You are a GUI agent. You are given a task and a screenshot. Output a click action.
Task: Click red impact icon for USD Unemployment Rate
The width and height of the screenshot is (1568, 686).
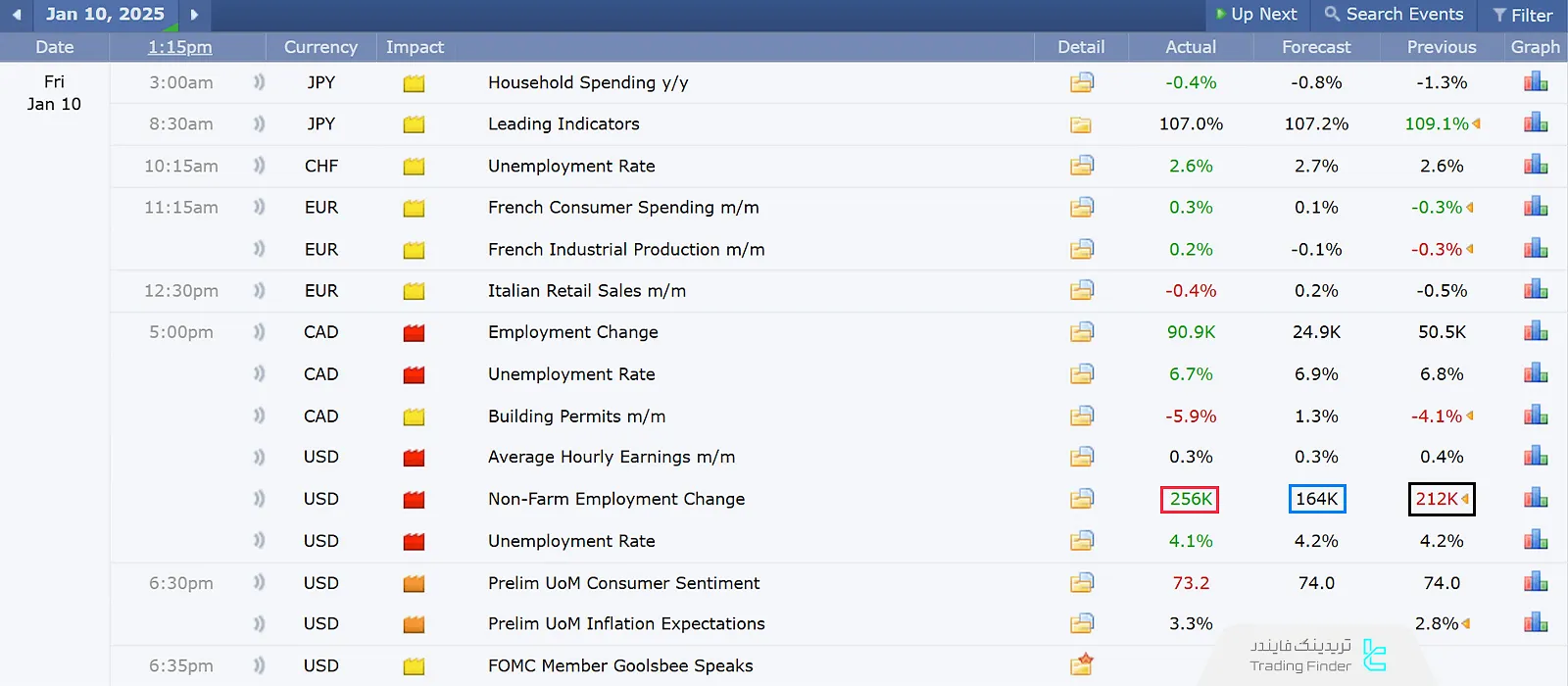coord(414,541)
